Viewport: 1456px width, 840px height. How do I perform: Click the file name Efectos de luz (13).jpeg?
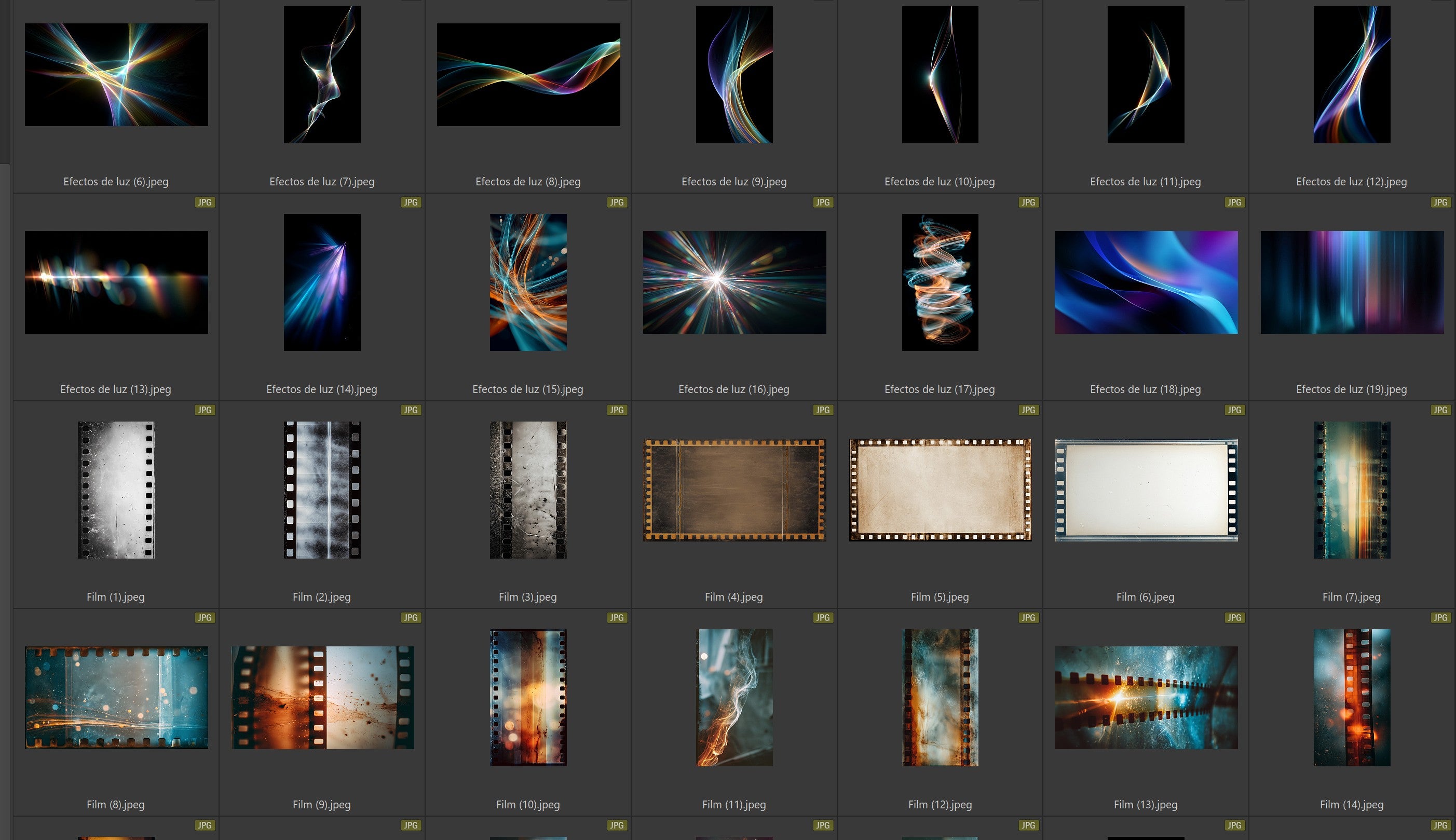pyautogui.click(x=116, y=389)
